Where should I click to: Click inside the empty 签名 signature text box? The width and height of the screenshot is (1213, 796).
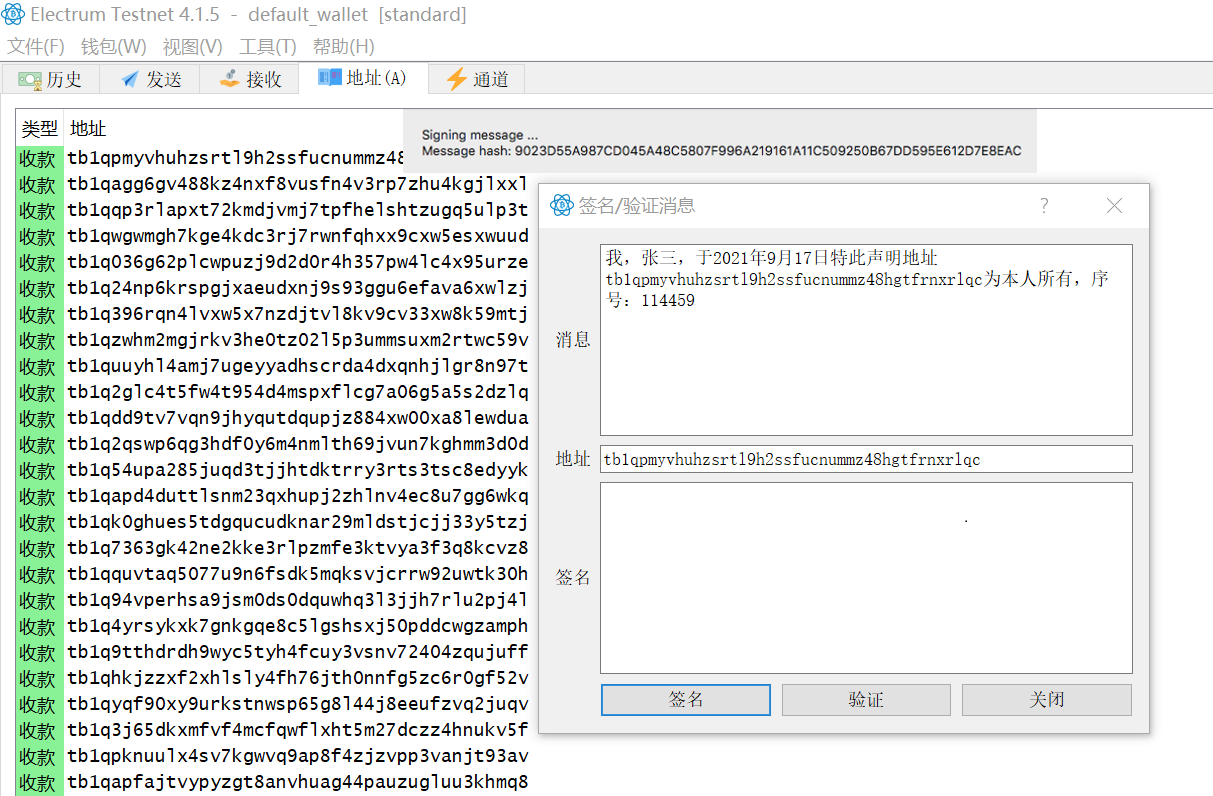(865, 577)
